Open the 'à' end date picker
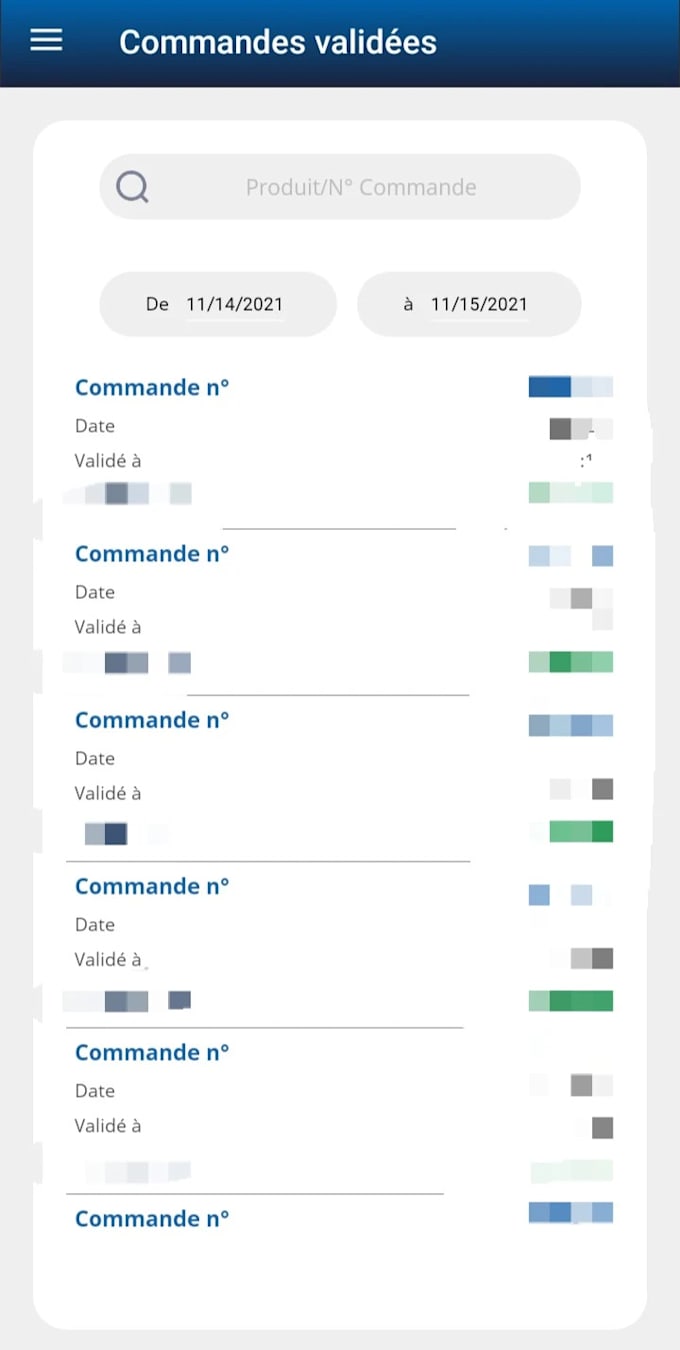Image resolution: width=680 pixels, height=1350 pixels. [469, 304]
